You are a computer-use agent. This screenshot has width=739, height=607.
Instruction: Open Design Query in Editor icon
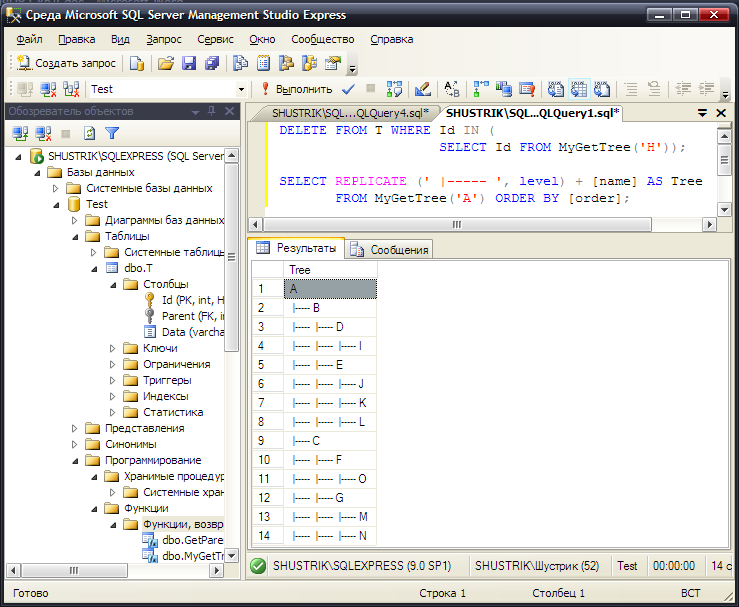422,89
